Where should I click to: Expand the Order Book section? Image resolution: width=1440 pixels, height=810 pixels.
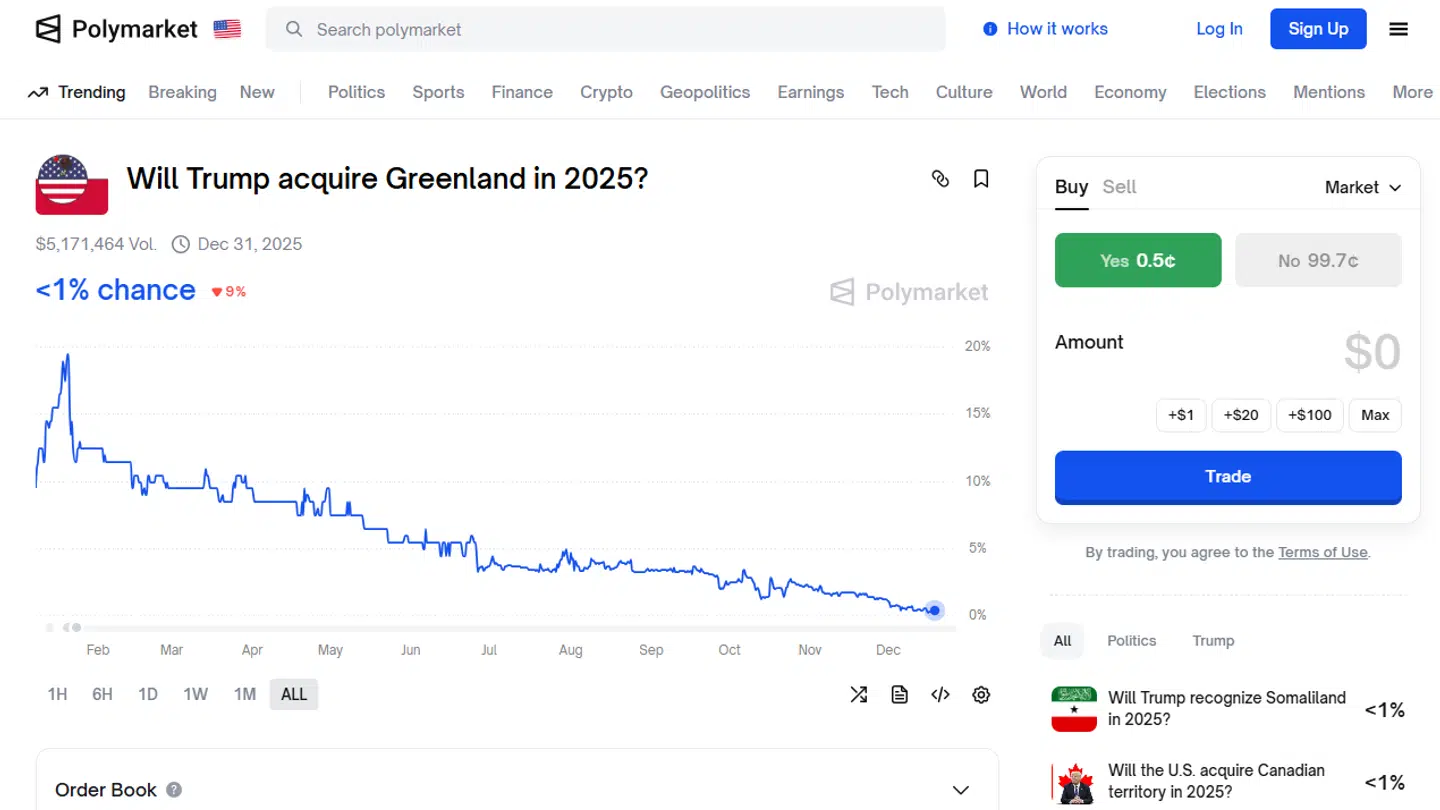point(107,789)
